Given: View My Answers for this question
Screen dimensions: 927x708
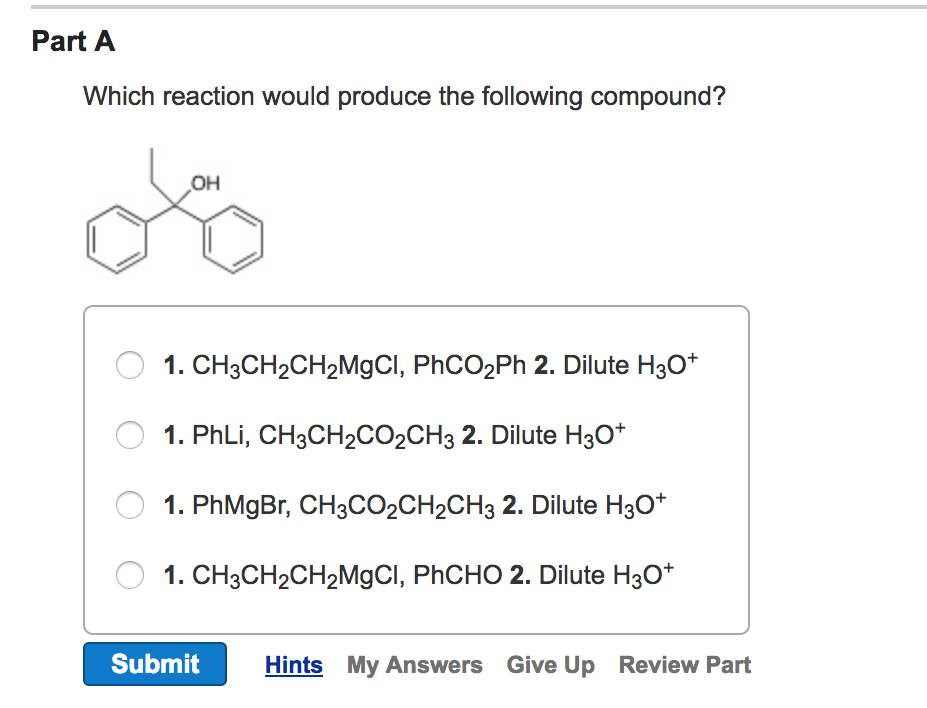Looking at the screenshot, I should [414, 664].
